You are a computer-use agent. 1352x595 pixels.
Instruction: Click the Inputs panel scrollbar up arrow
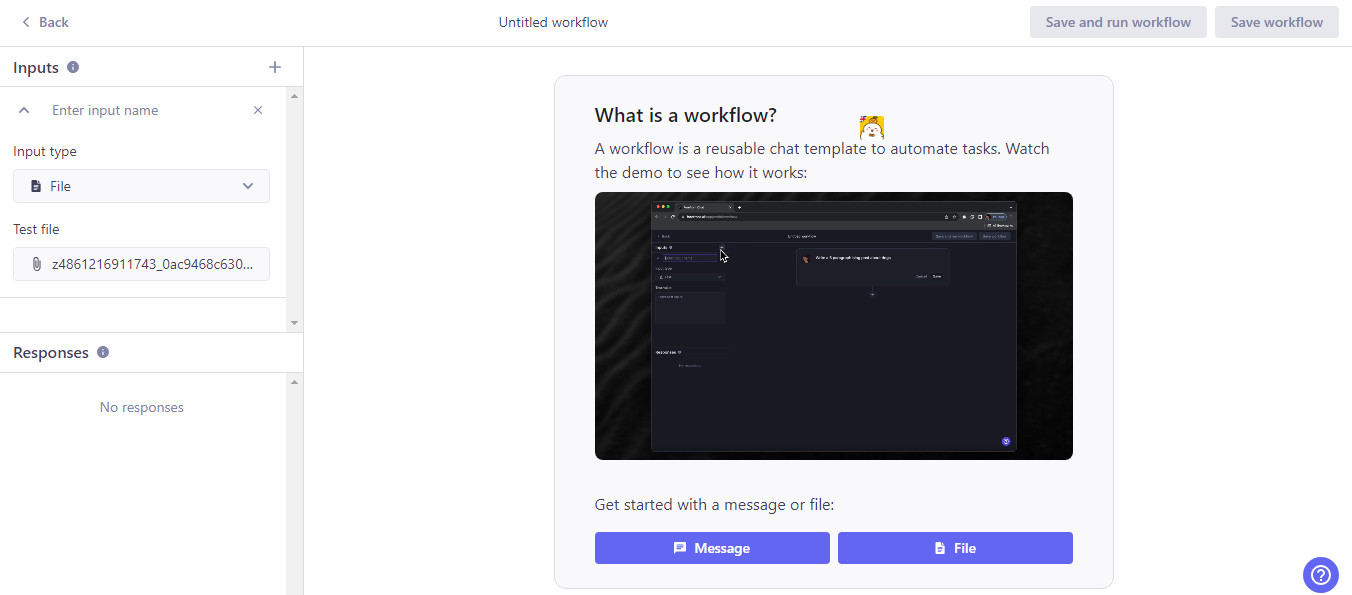click(x=294, y=96)
